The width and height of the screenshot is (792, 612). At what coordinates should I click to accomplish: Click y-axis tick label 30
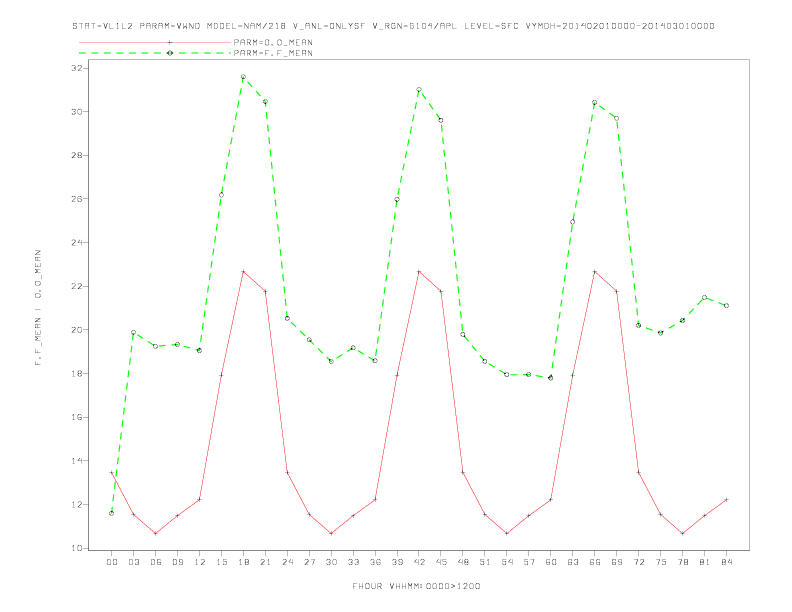coord(76,112)
